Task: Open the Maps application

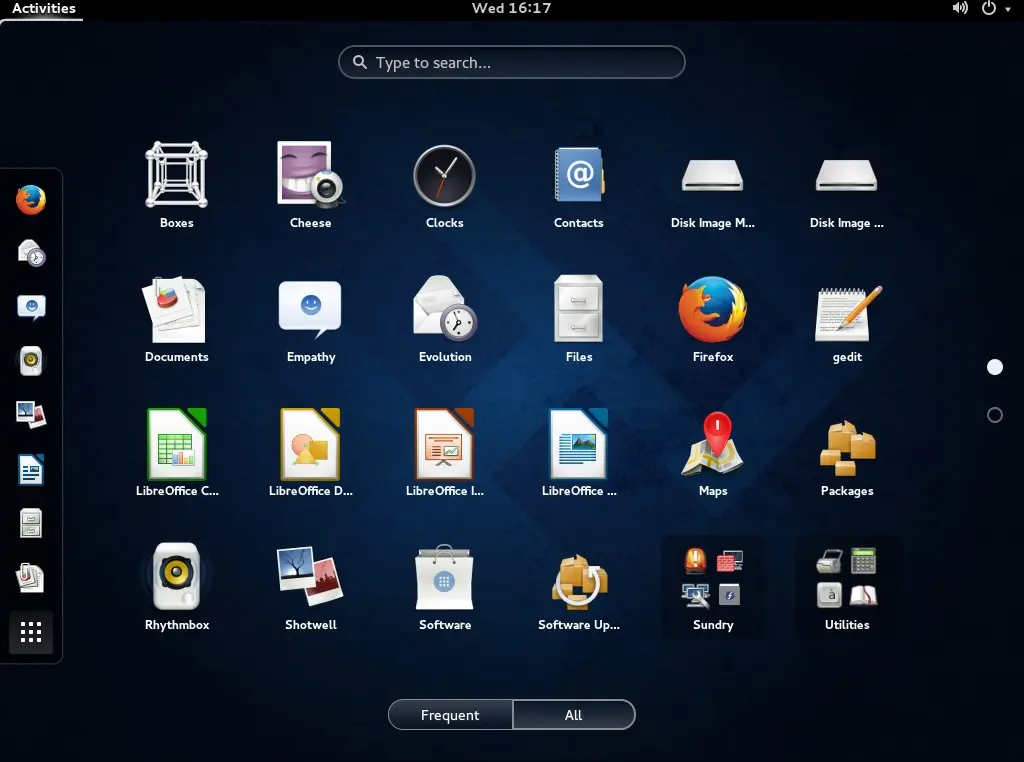Action: point(712,454)
